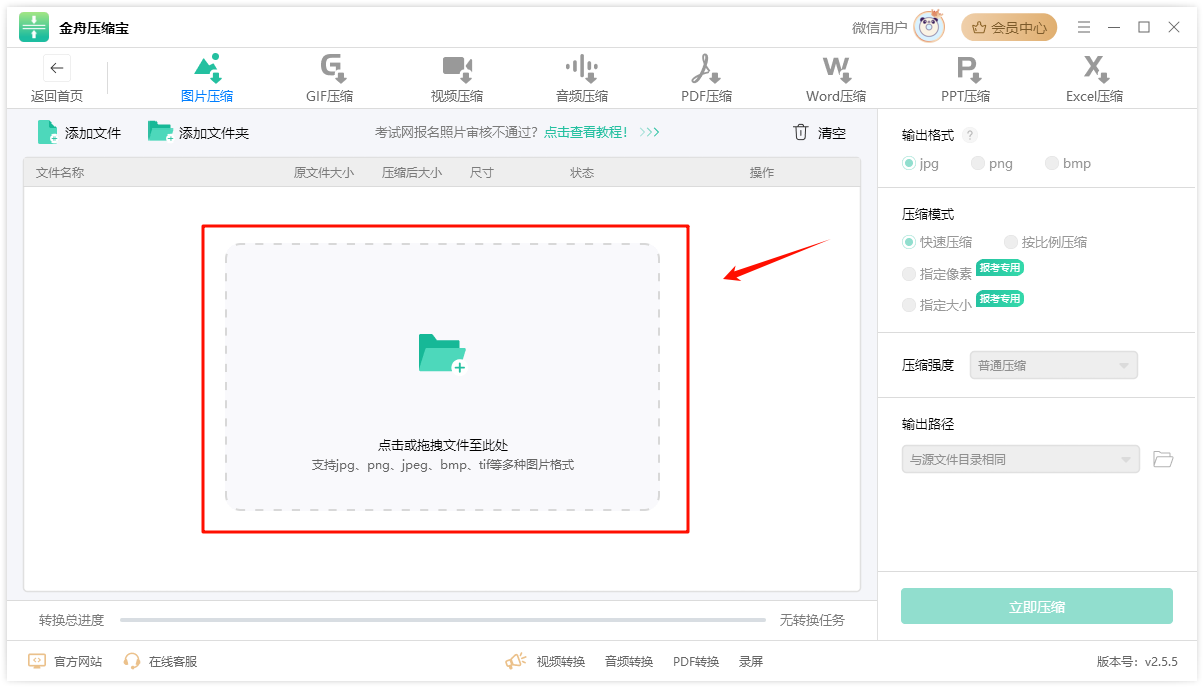This screenshot has height=688, width=1204.
Task: Open the 输出路径 与源文件目录相同 dropdown
Action: (1021, 459)
